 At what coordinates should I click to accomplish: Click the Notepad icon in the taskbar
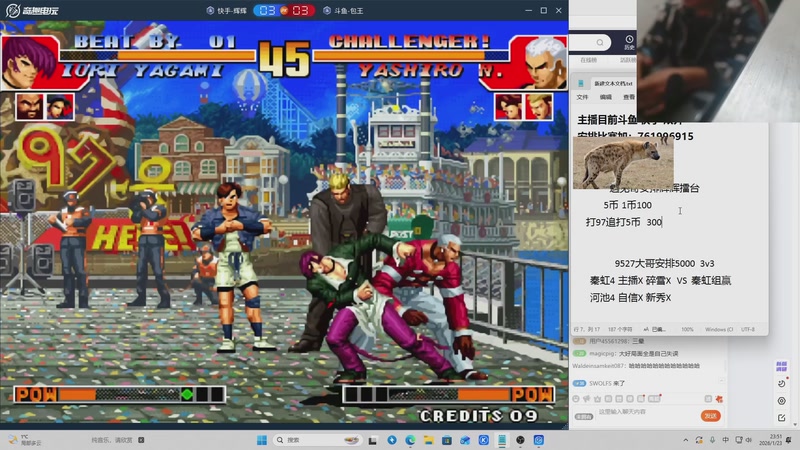click(502, 440)
